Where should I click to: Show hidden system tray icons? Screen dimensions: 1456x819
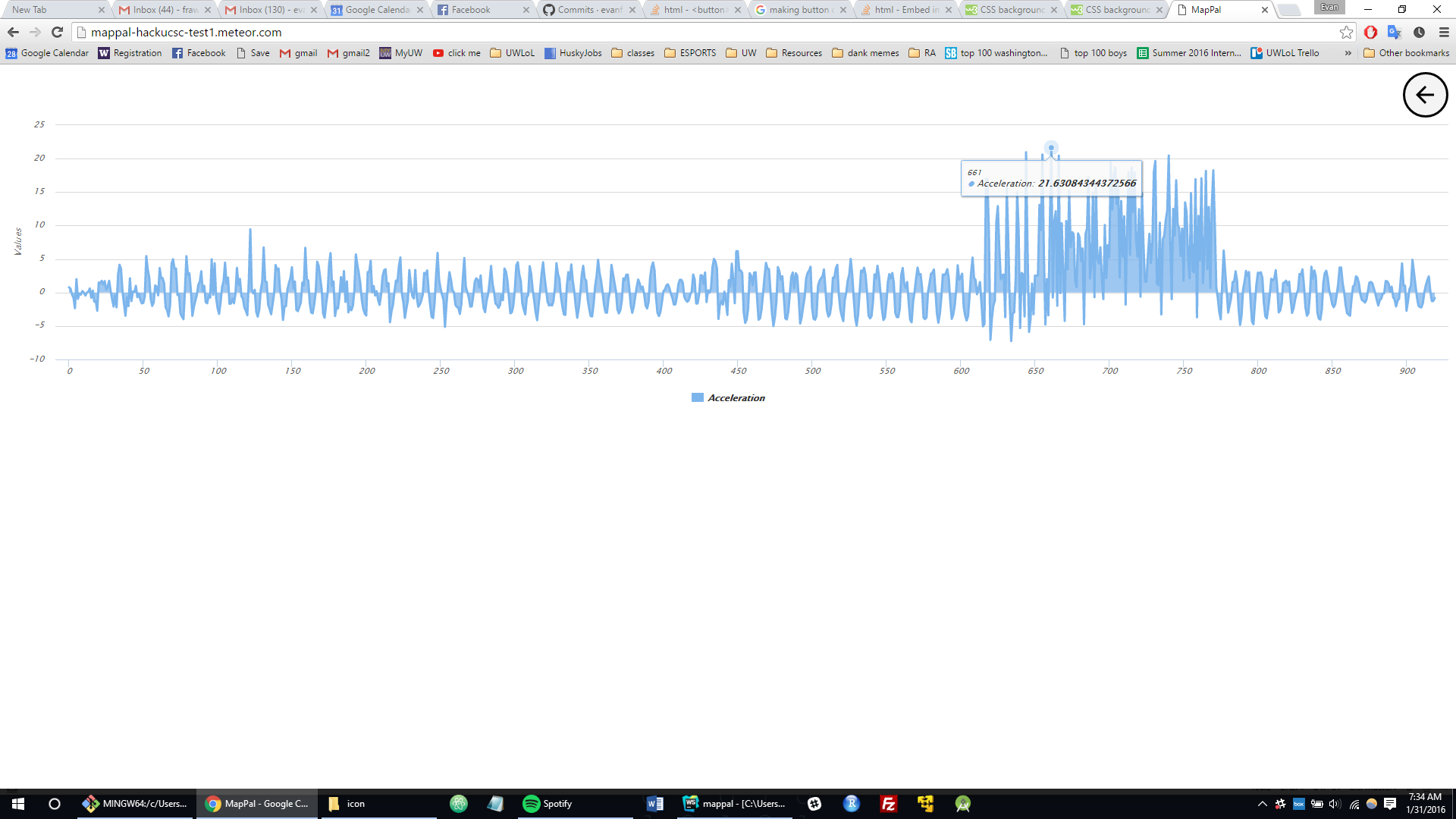click(x=1262, y=804)
